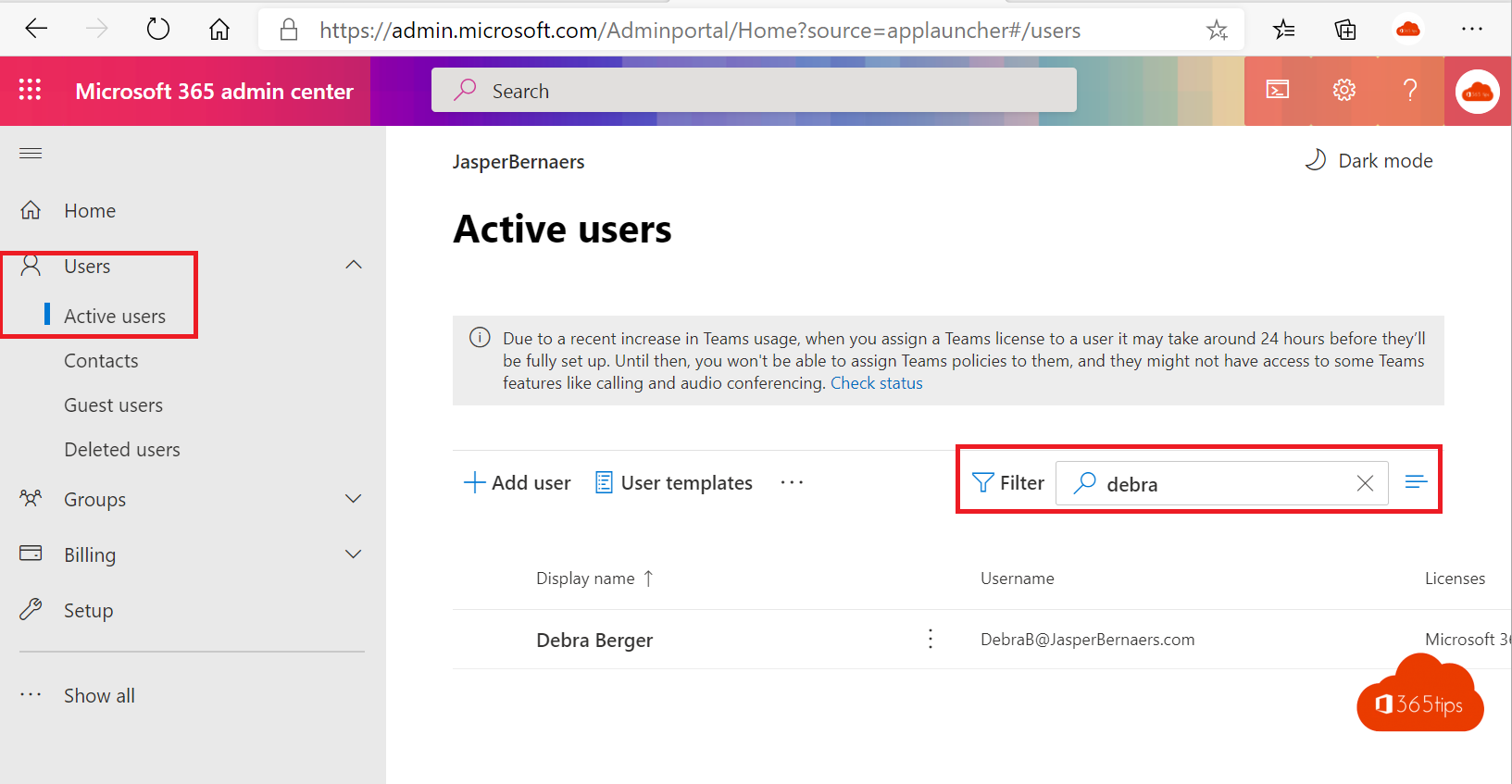1512x784 pixels.
Task: Open the browser favorites list icon
Action: (1284, 30)
